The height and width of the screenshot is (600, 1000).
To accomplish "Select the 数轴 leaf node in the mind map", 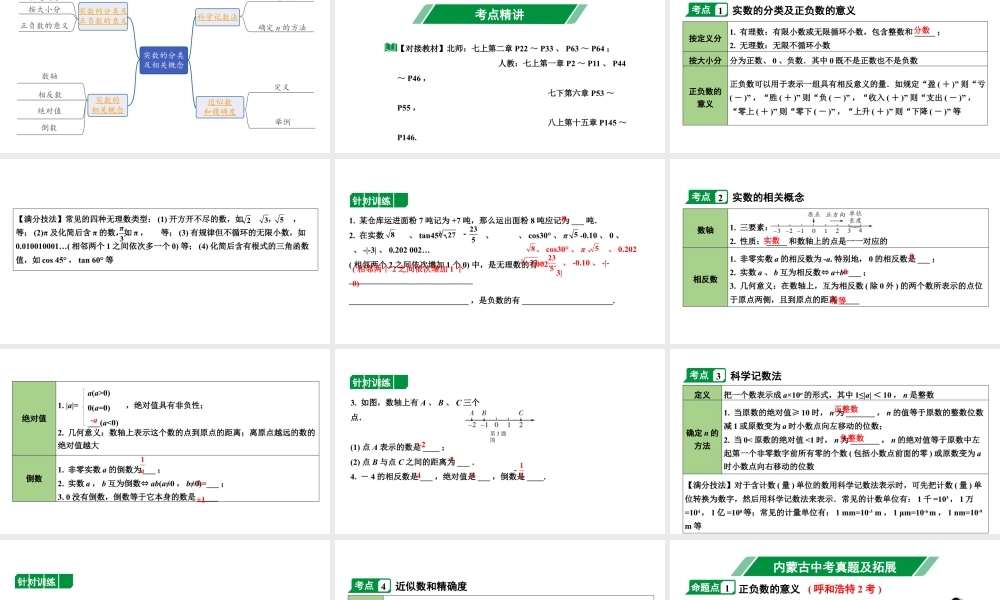I will coord(48,74).
